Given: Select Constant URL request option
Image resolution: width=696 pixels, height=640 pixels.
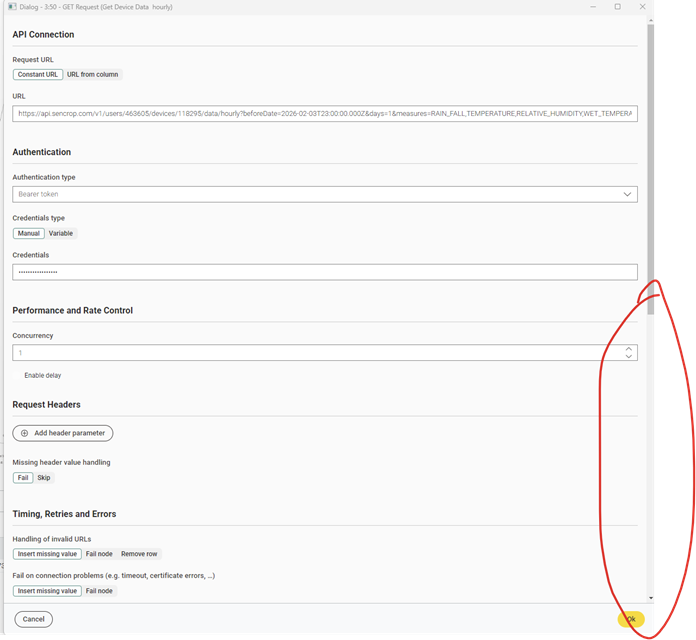Looking at the screenshot, I should tap(38, 74).
